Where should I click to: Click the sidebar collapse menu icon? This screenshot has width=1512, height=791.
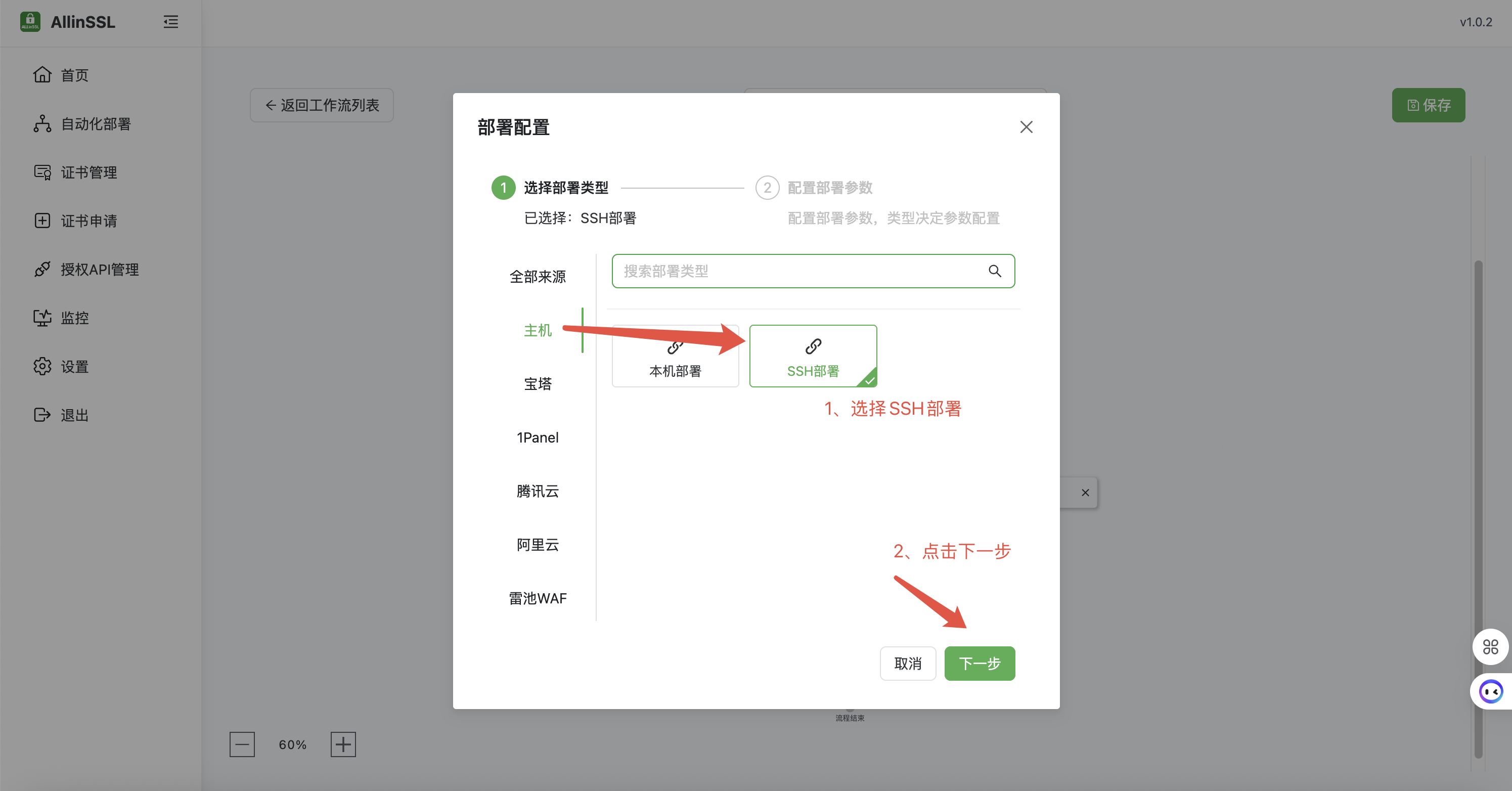click(171, 22)
